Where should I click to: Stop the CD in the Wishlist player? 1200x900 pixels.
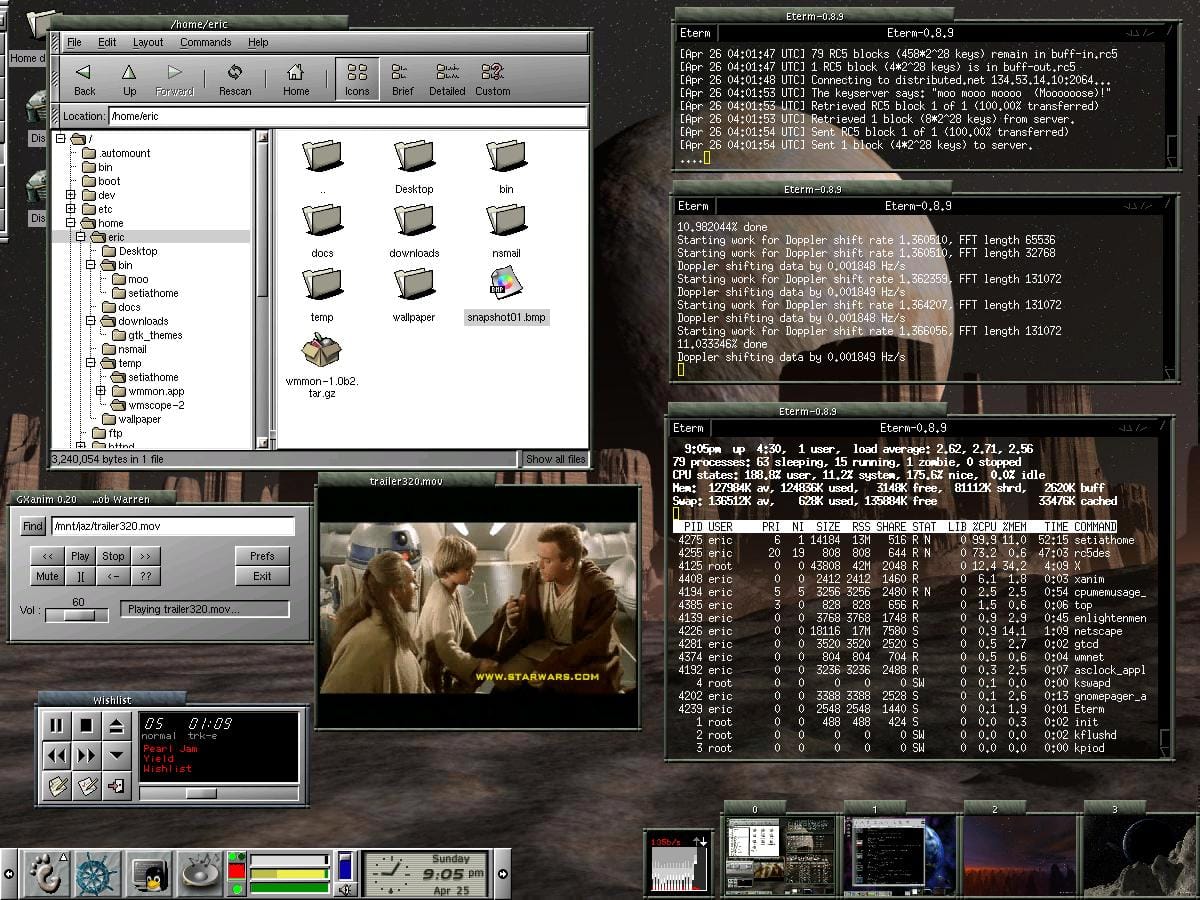click(x=87, y=726)
